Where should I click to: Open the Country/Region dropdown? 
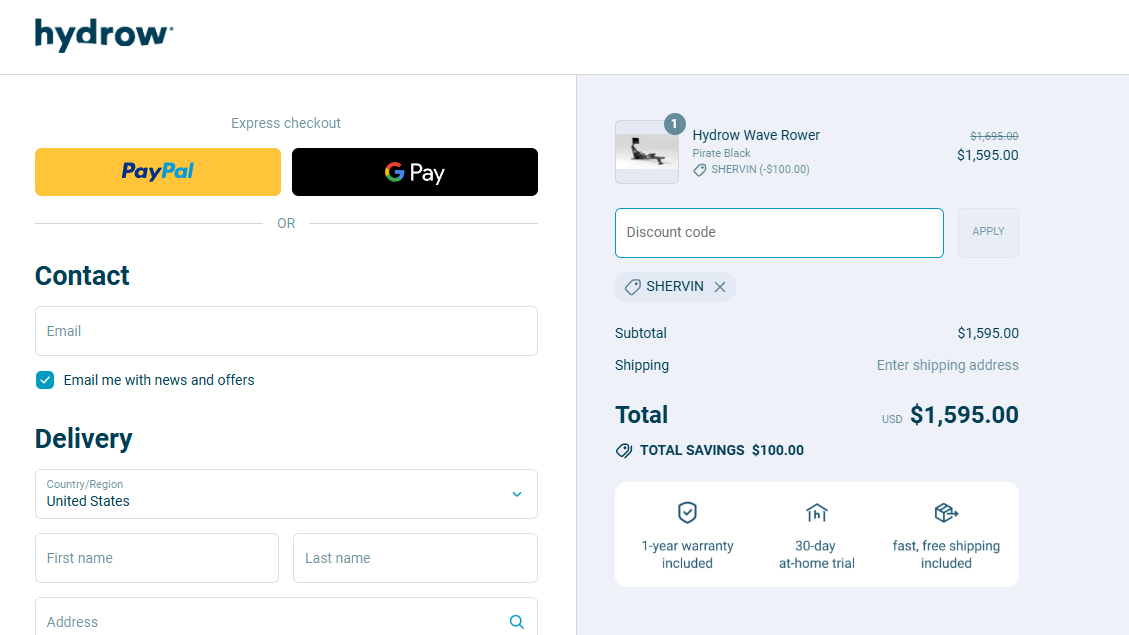pos(287,494)
